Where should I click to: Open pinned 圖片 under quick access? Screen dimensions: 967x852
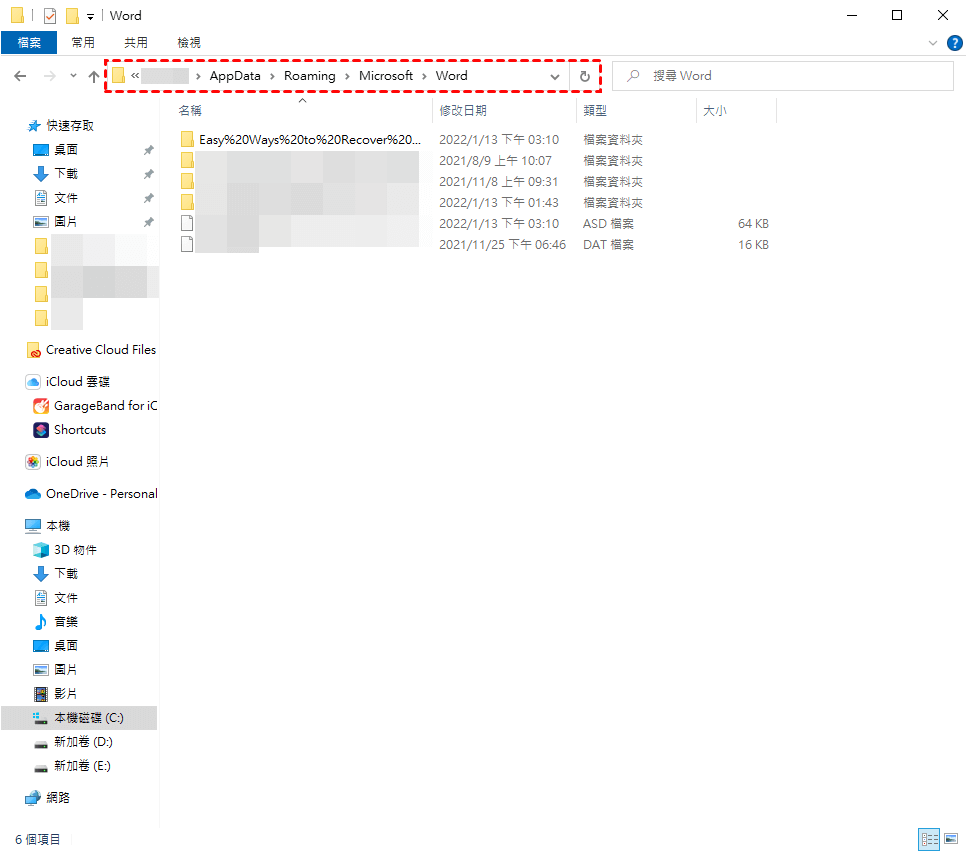[x=66, y=222]
